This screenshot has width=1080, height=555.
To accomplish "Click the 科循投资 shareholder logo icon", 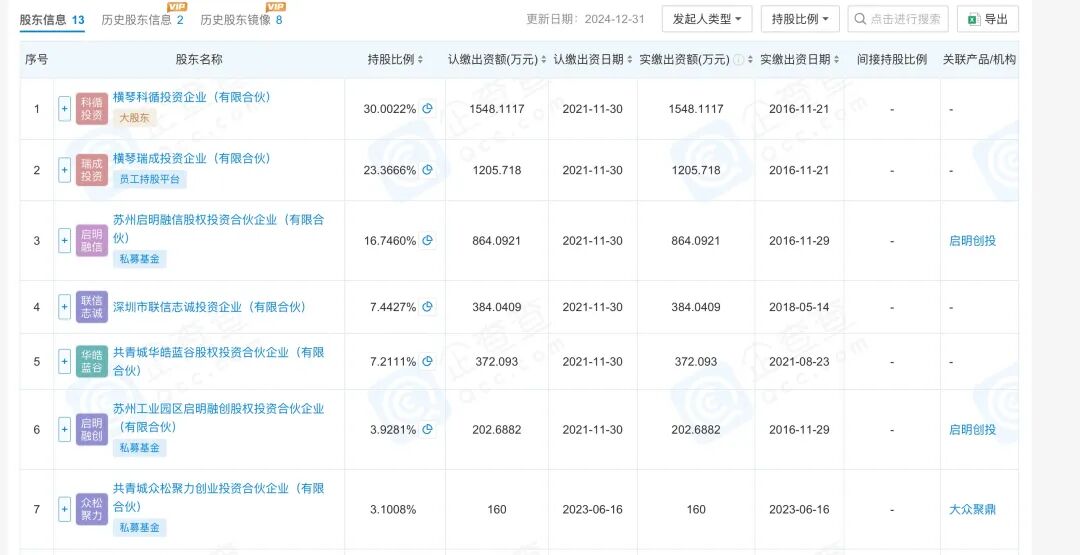I will point(91,109).
